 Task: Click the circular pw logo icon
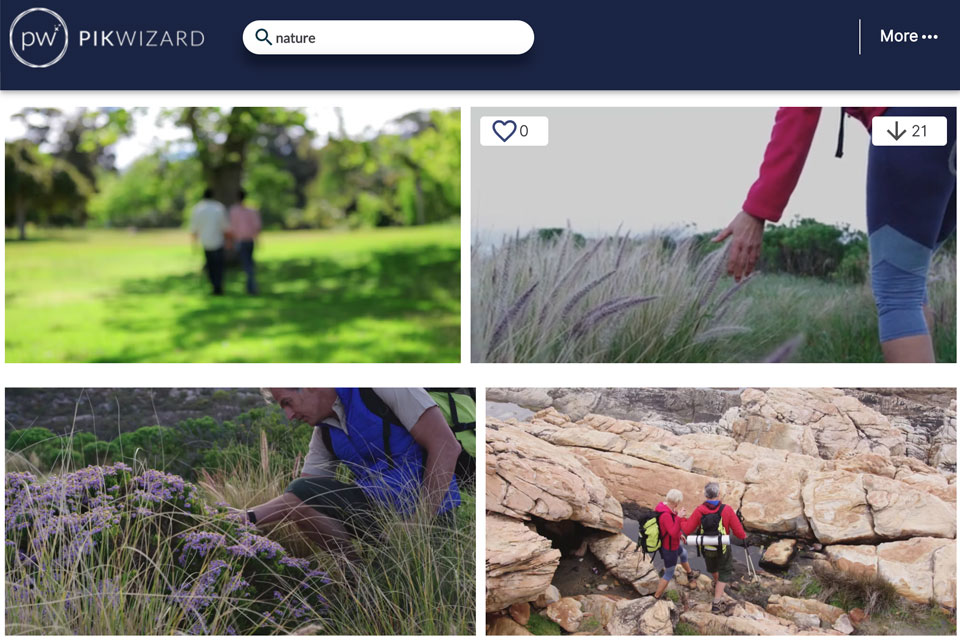pos(39,37)
